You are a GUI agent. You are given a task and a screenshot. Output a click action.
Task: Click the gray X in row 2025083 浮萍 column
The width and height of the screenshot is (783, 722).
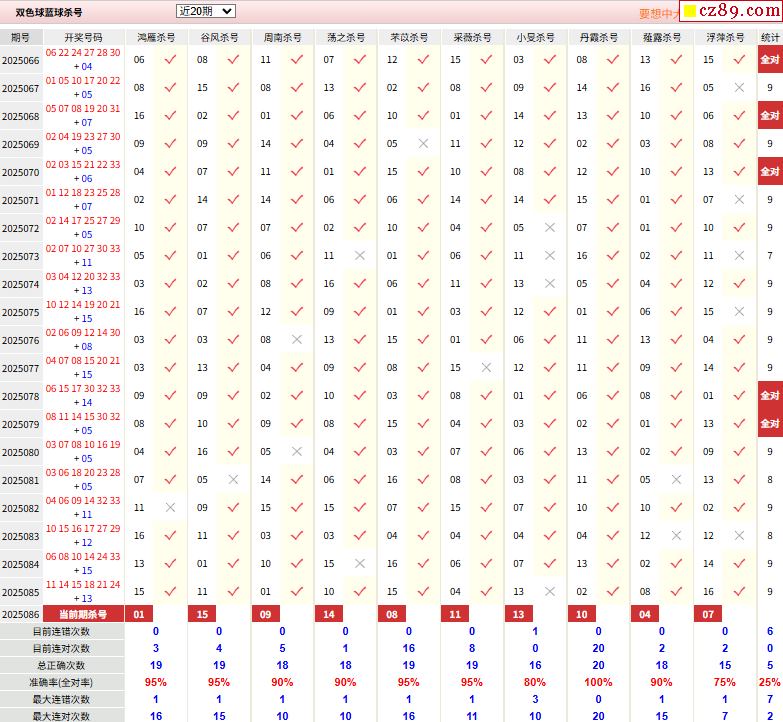pos(739,535)
